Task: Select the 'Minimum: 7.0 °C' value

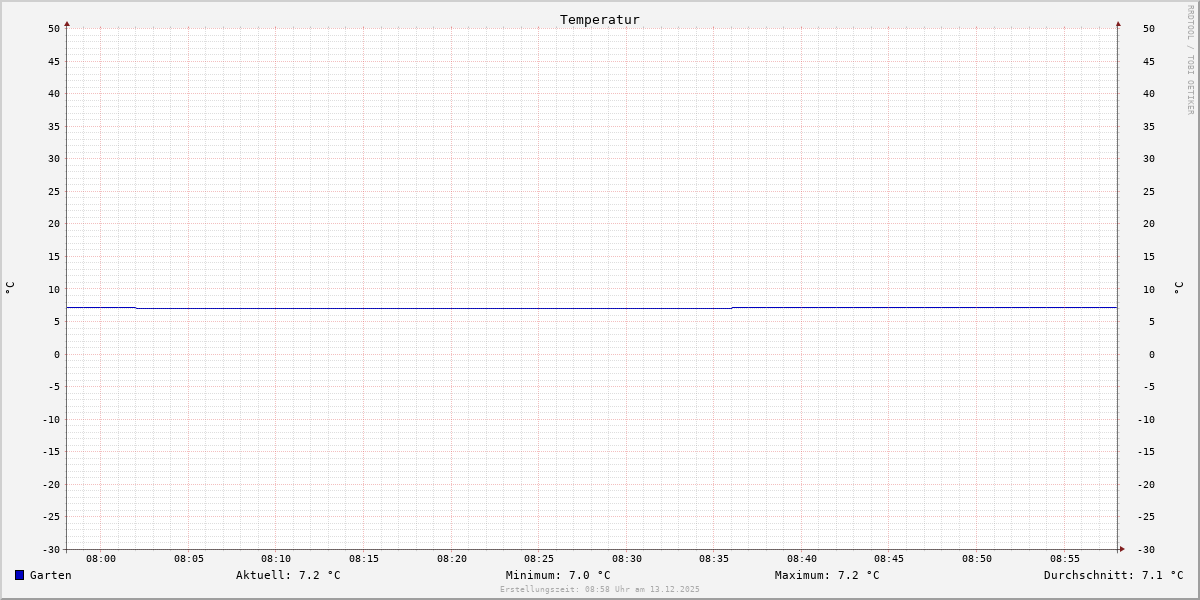Action: [x=558, y=575]
